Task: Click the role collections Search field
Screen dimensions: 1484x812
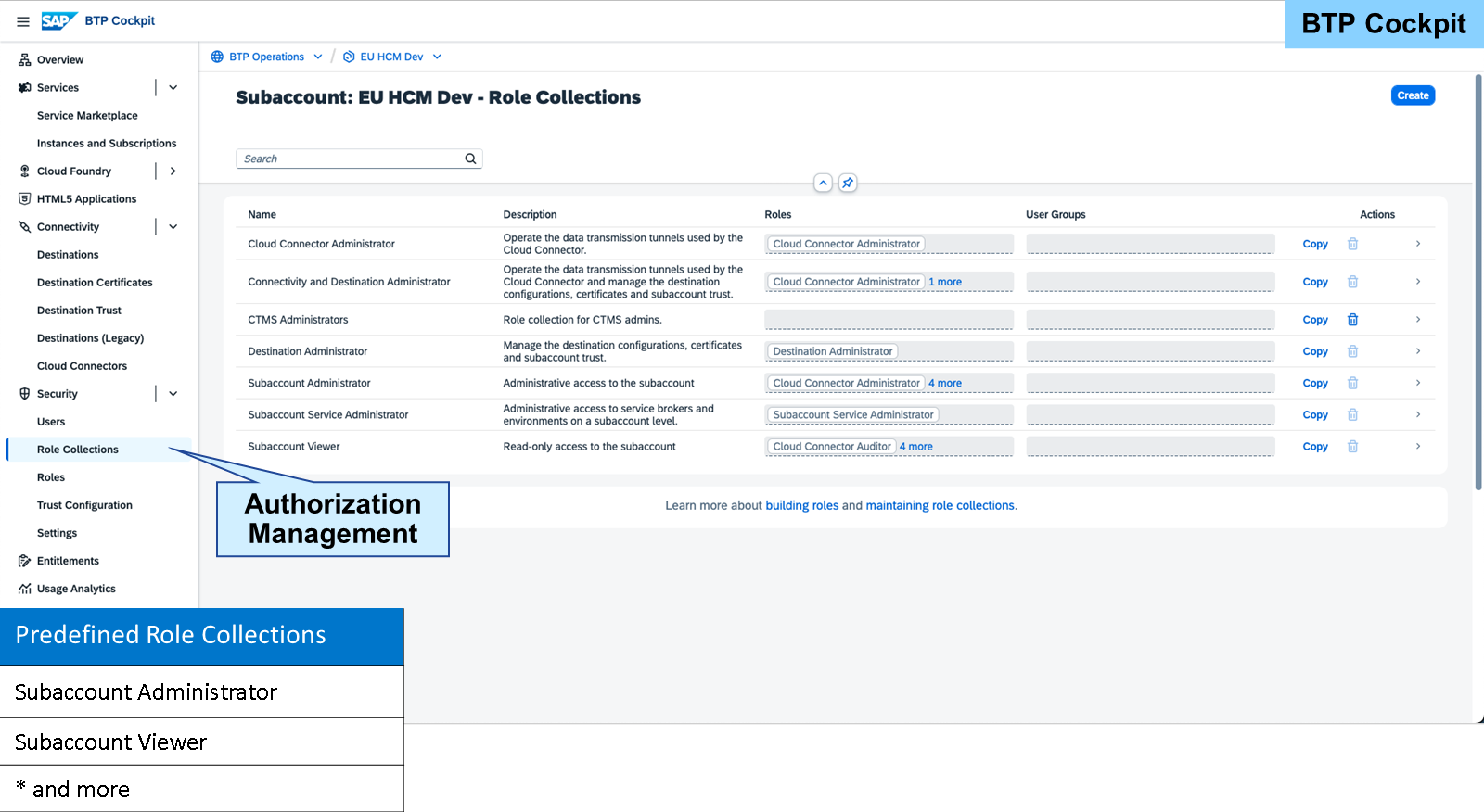Action: click(x=359, y=159)
